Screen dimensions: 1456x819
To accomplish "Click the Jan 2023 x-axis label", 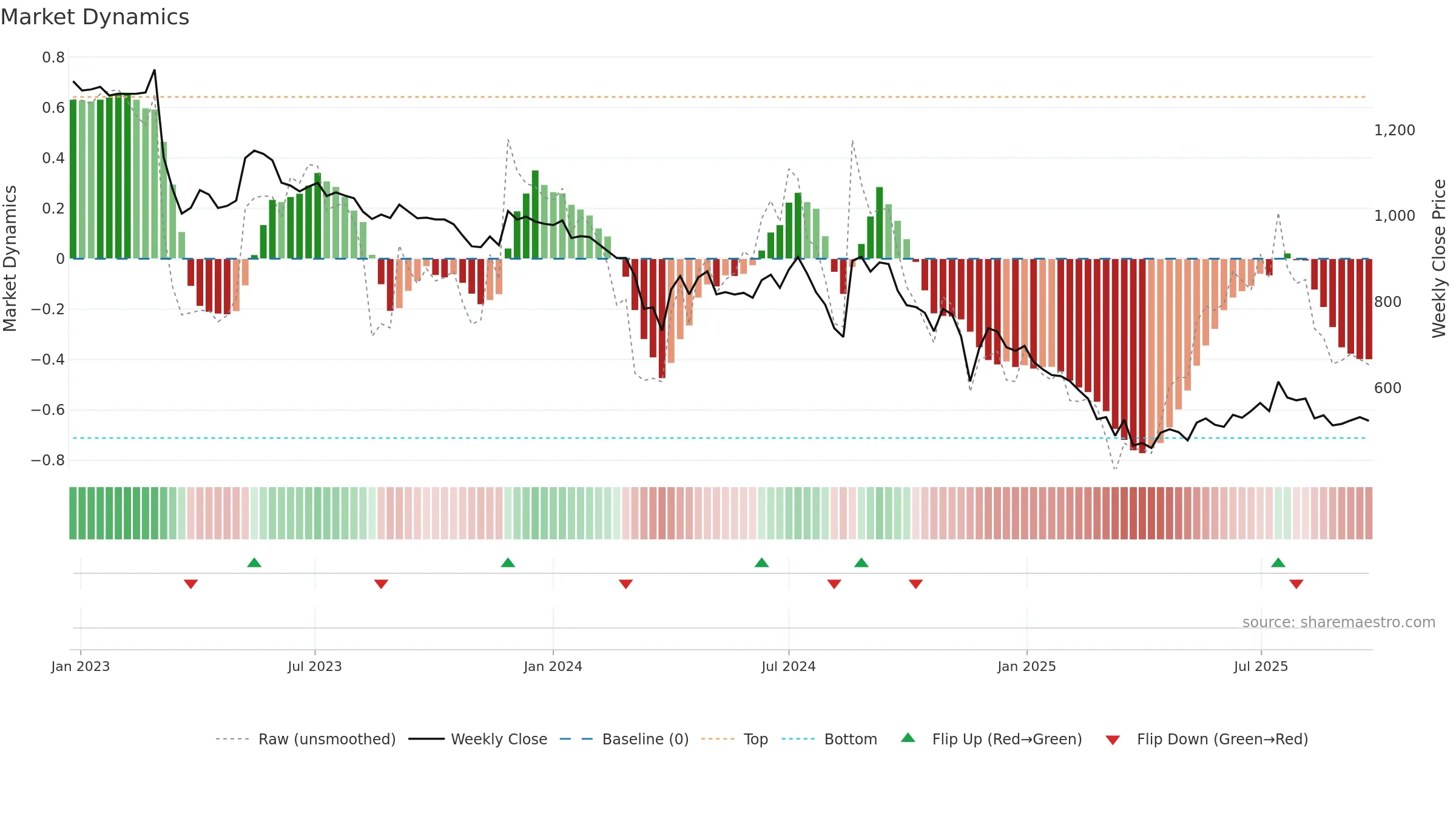I will click(81, 666).
